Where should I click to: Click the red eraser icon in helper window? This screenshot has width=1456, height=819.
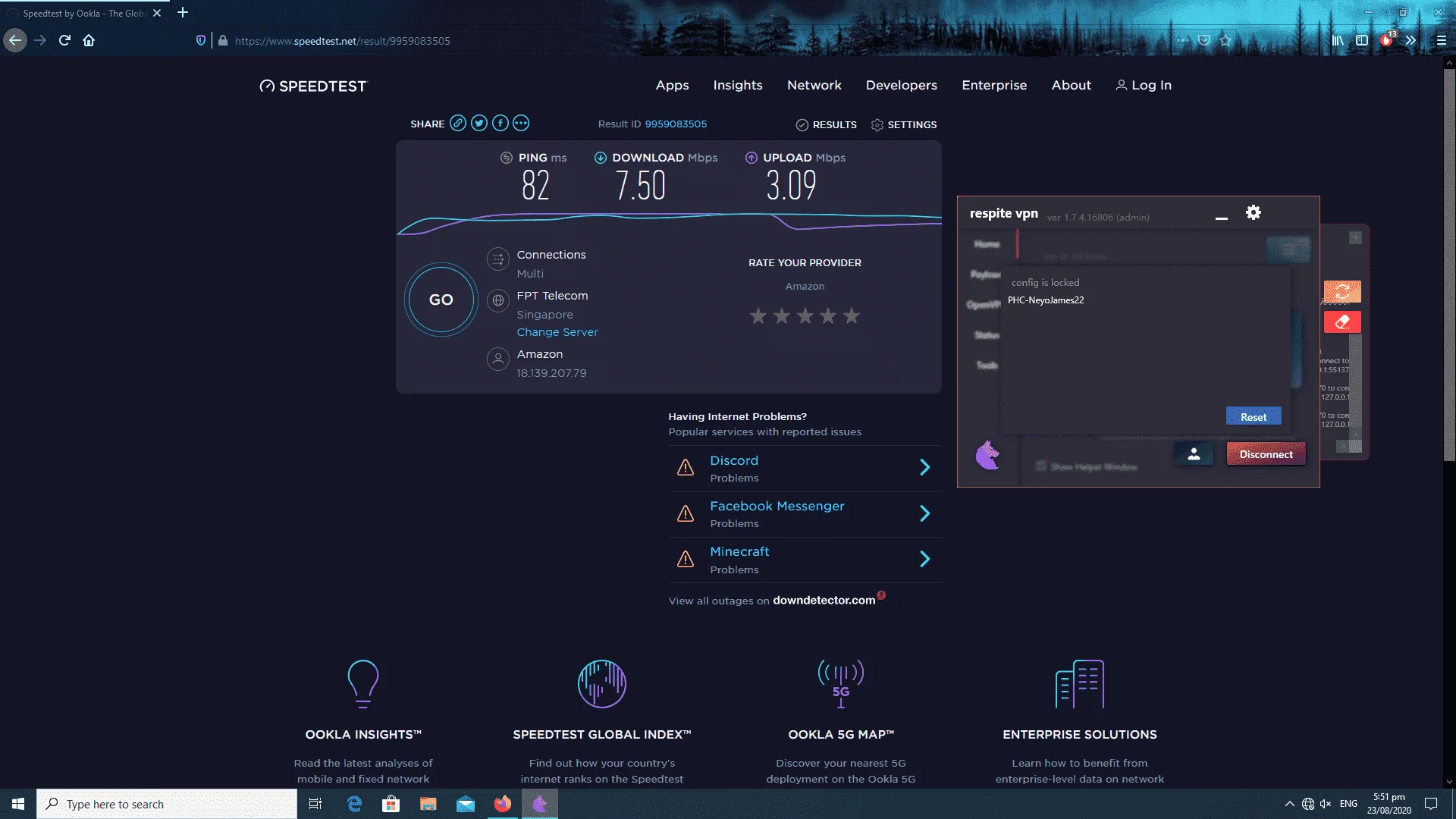click(x=1342, y=322)
